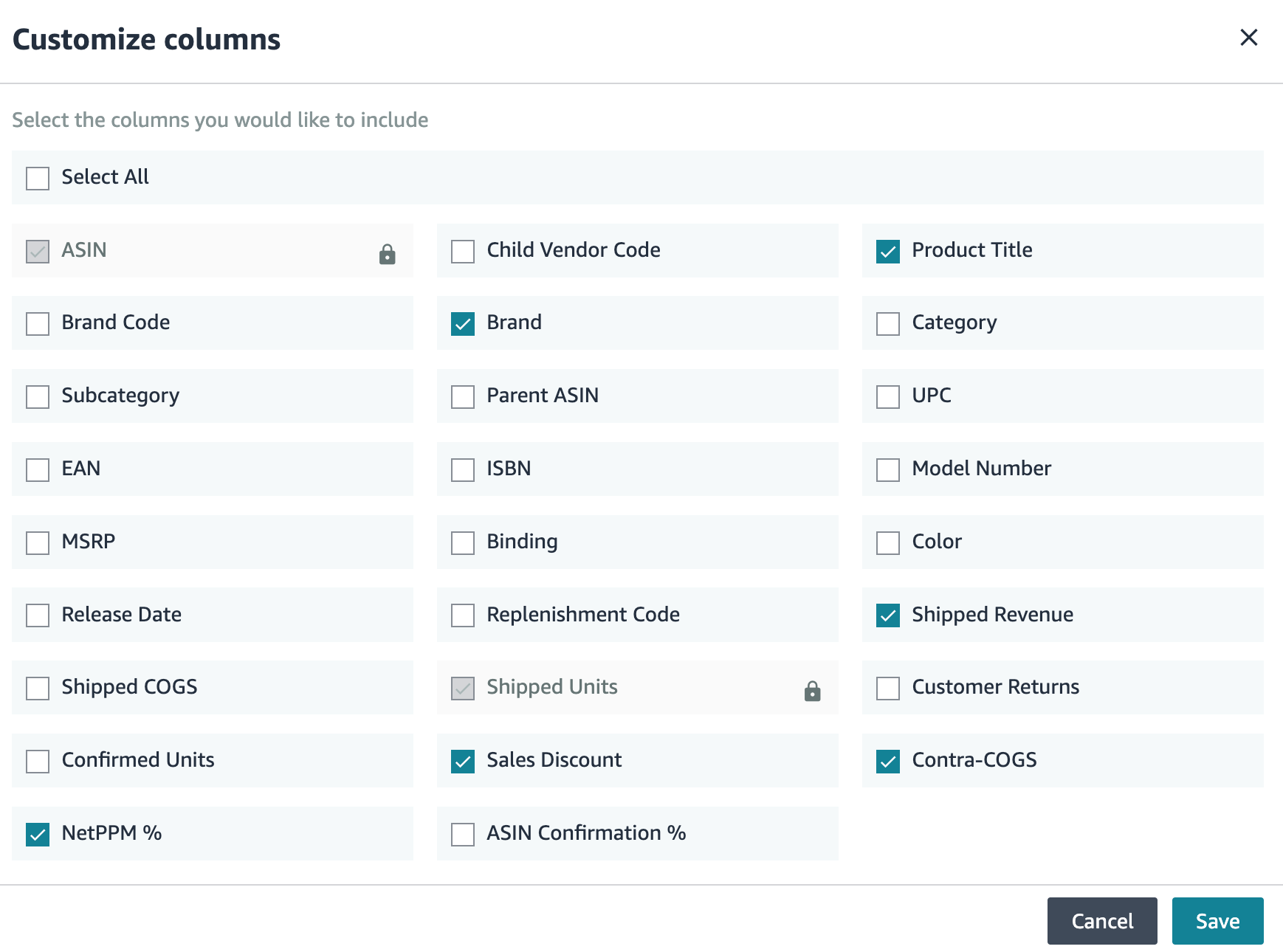This screenshot has height=952, width=1283.
Task: Uncheck the NetPPM % column
Action: [x=37, y=834]
